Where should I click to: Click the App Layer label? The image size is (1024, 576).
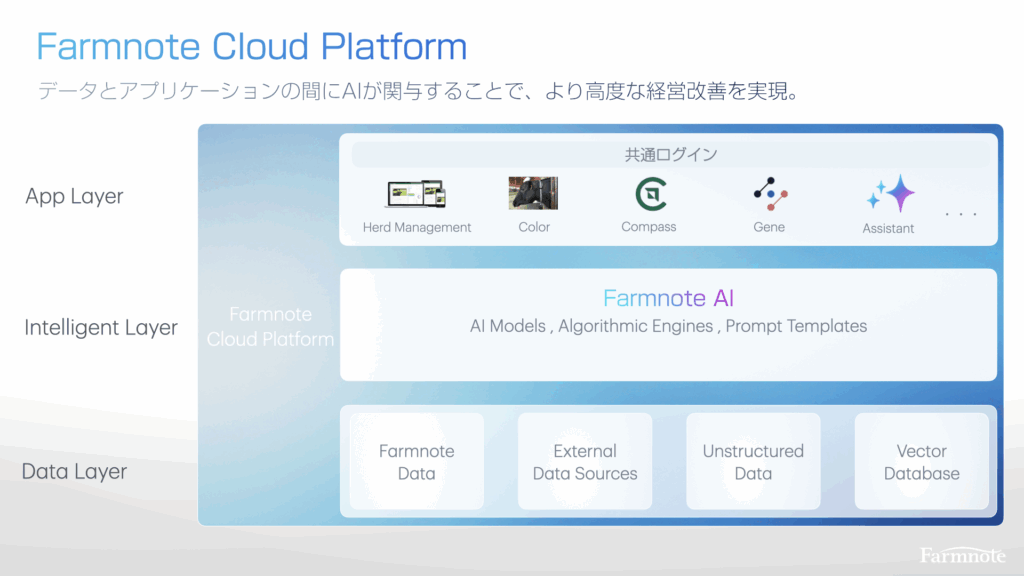click(x=75, y=196)
